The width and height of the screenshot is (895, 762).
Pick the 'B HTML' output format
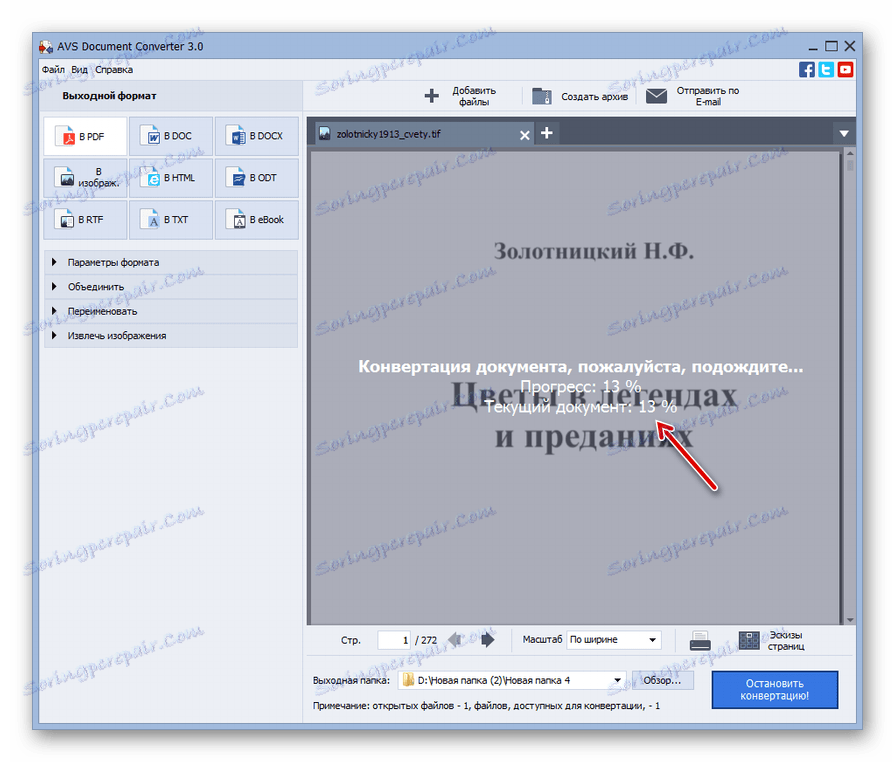[x=171, y=178]
